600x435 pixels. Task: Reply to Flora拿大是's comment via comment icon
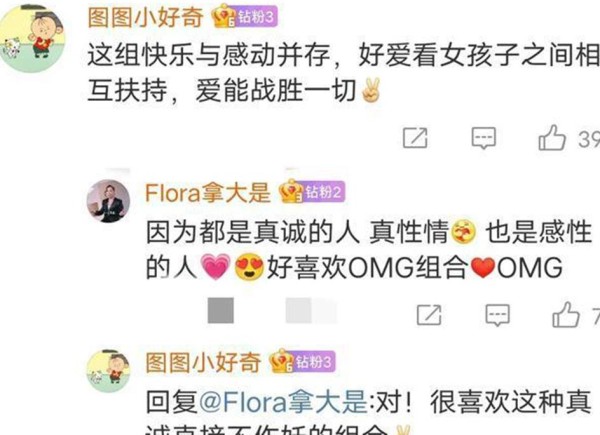pyautogui.click(x=497, y=315)
